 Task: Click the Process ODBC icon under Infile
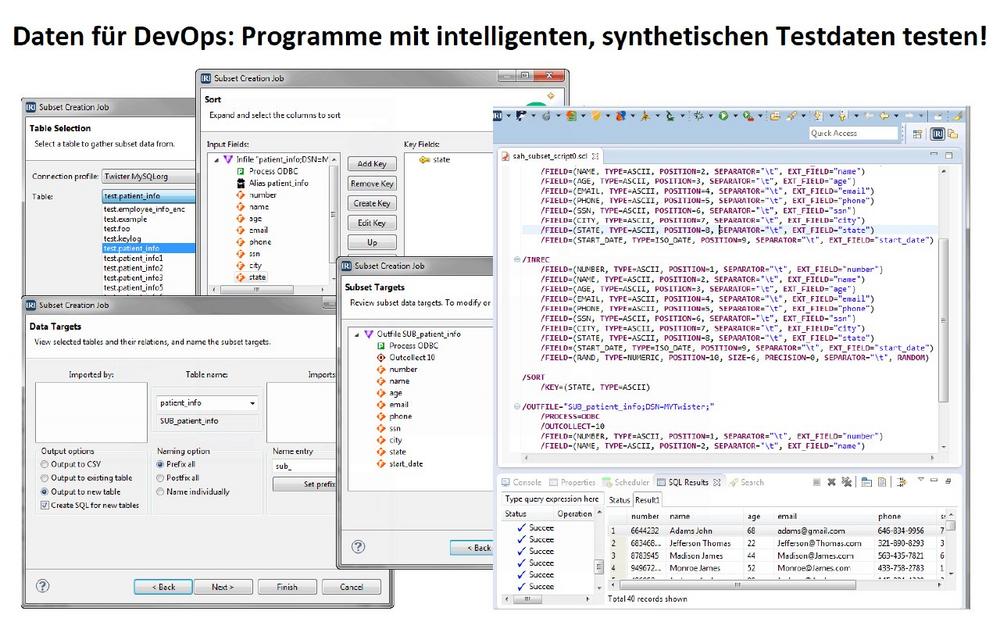(x=240, y=171)
